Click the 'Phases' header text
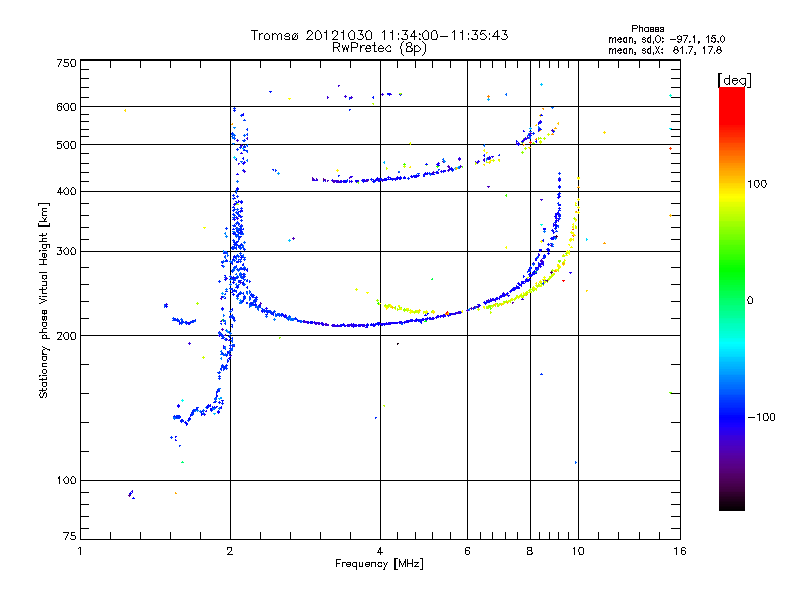800x600 pixels. [647, 29]
